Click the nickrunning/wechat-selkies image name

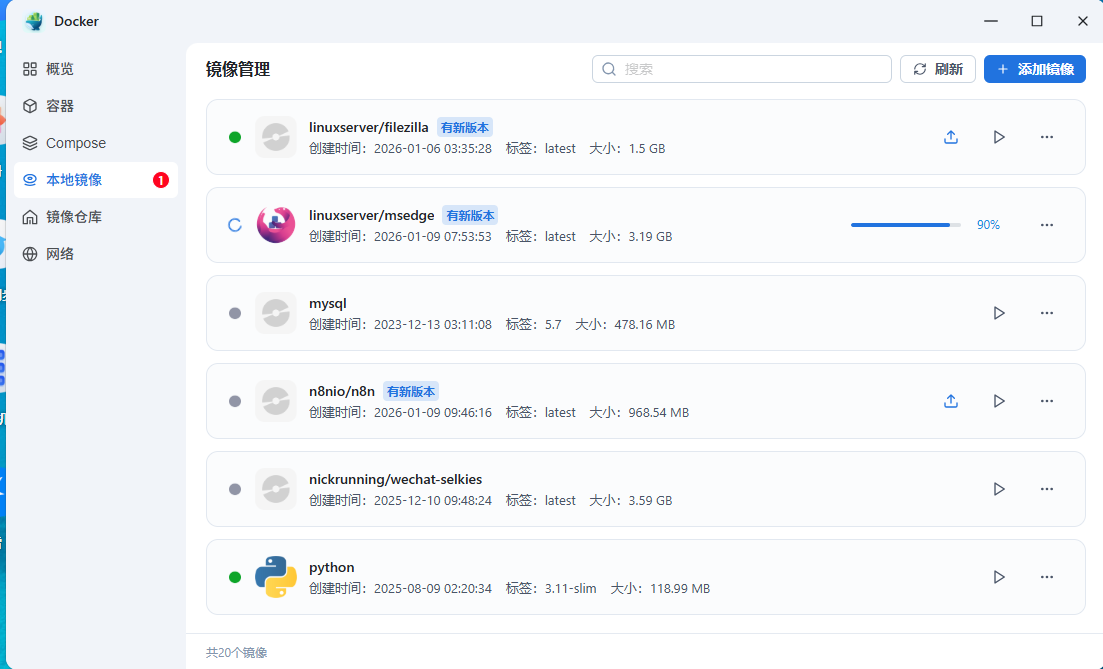tap(395, 479)
